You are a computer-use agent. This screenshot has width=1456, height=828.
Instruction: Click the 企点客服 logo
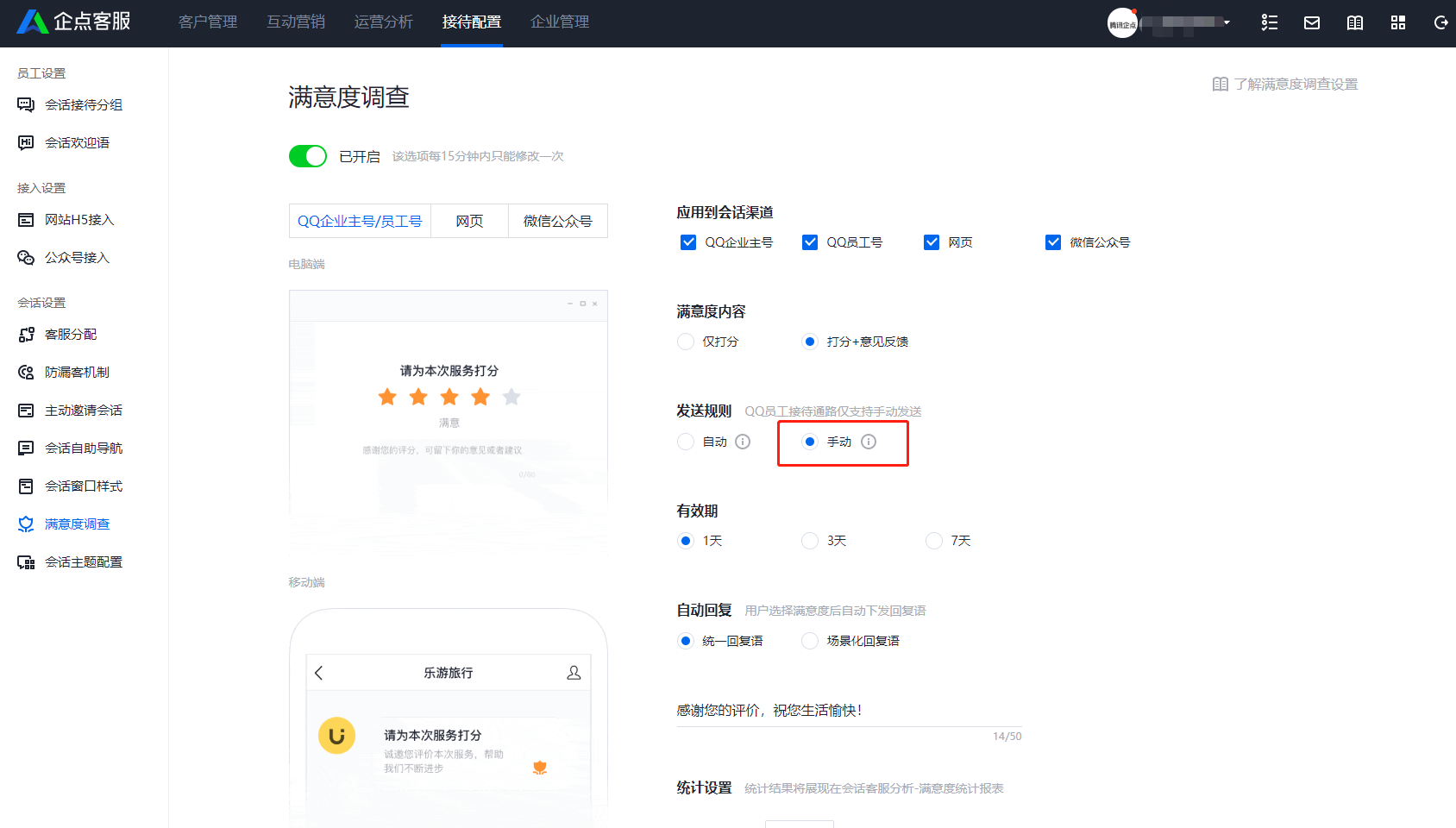74,22
